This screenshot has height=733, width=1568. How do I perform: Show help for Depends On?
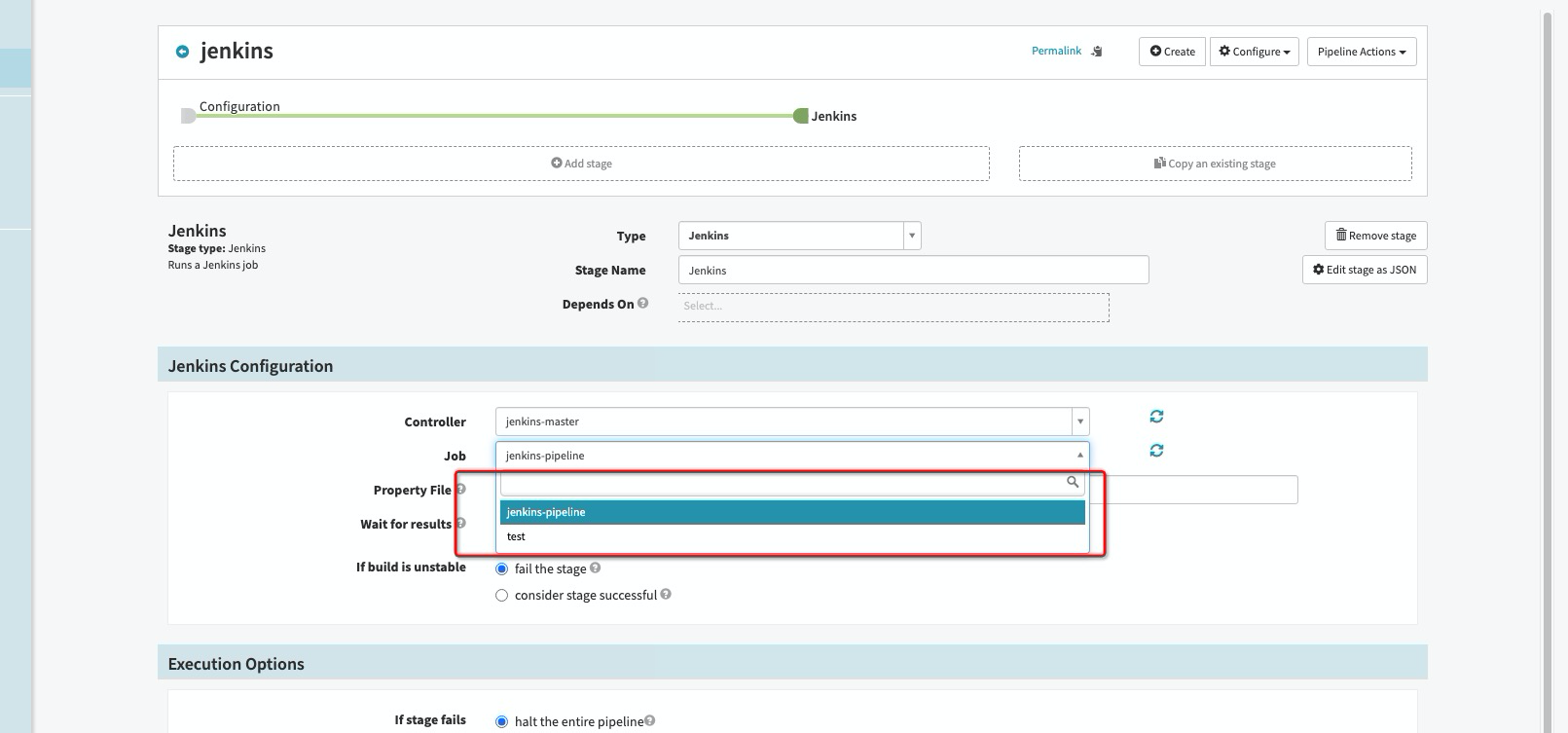(x=642, y=303)
